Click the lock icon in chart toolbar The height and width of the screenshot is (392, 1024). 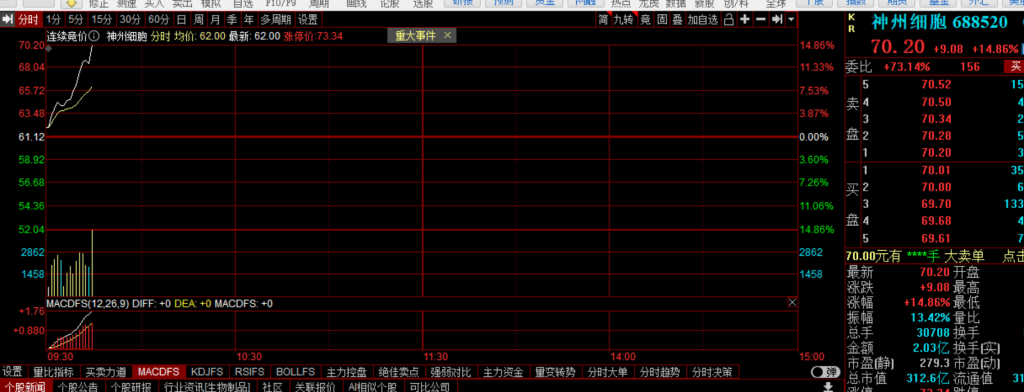click(x=729, y=20)
